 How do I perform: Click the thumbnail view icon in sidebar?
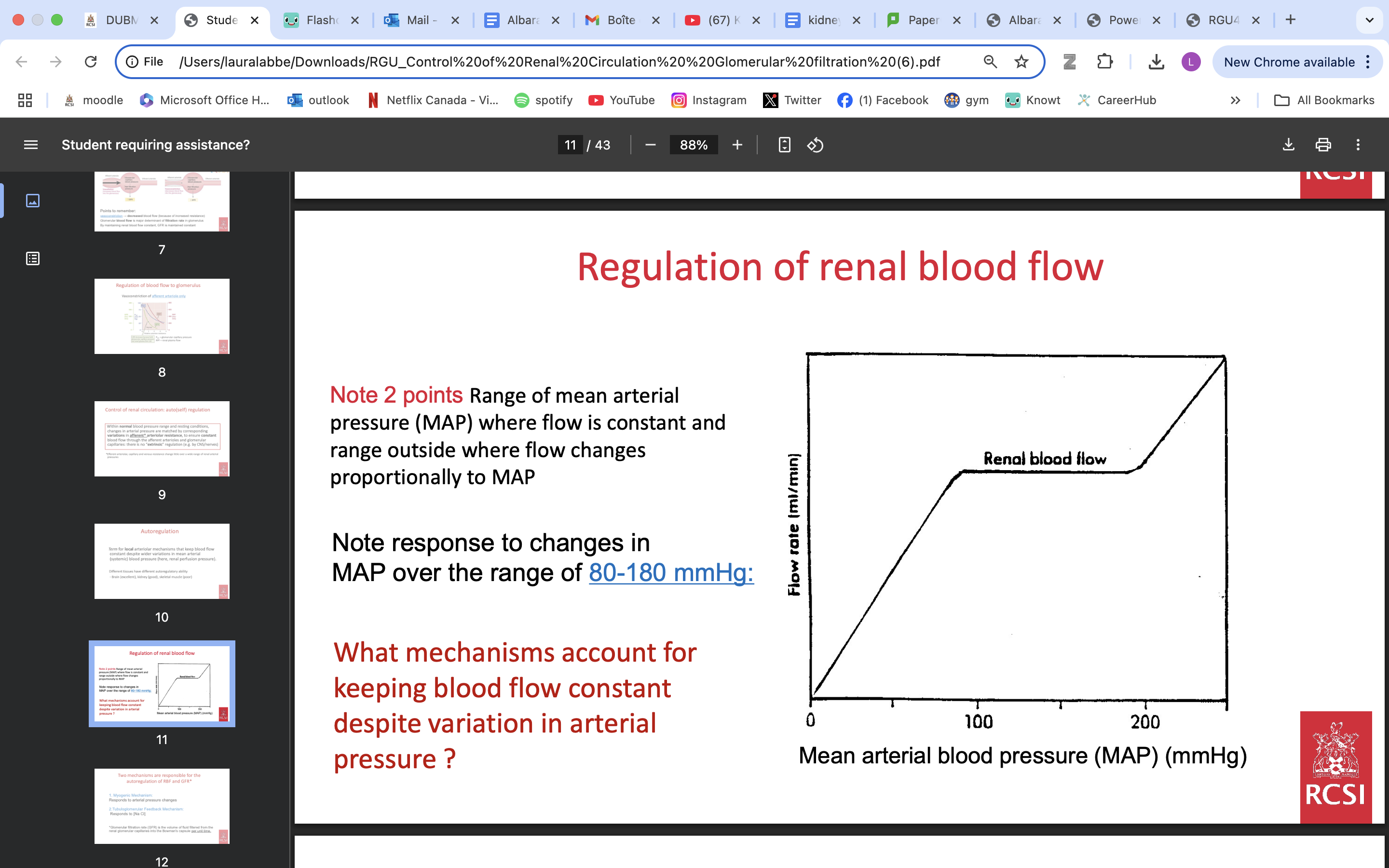tap(33, 200)
